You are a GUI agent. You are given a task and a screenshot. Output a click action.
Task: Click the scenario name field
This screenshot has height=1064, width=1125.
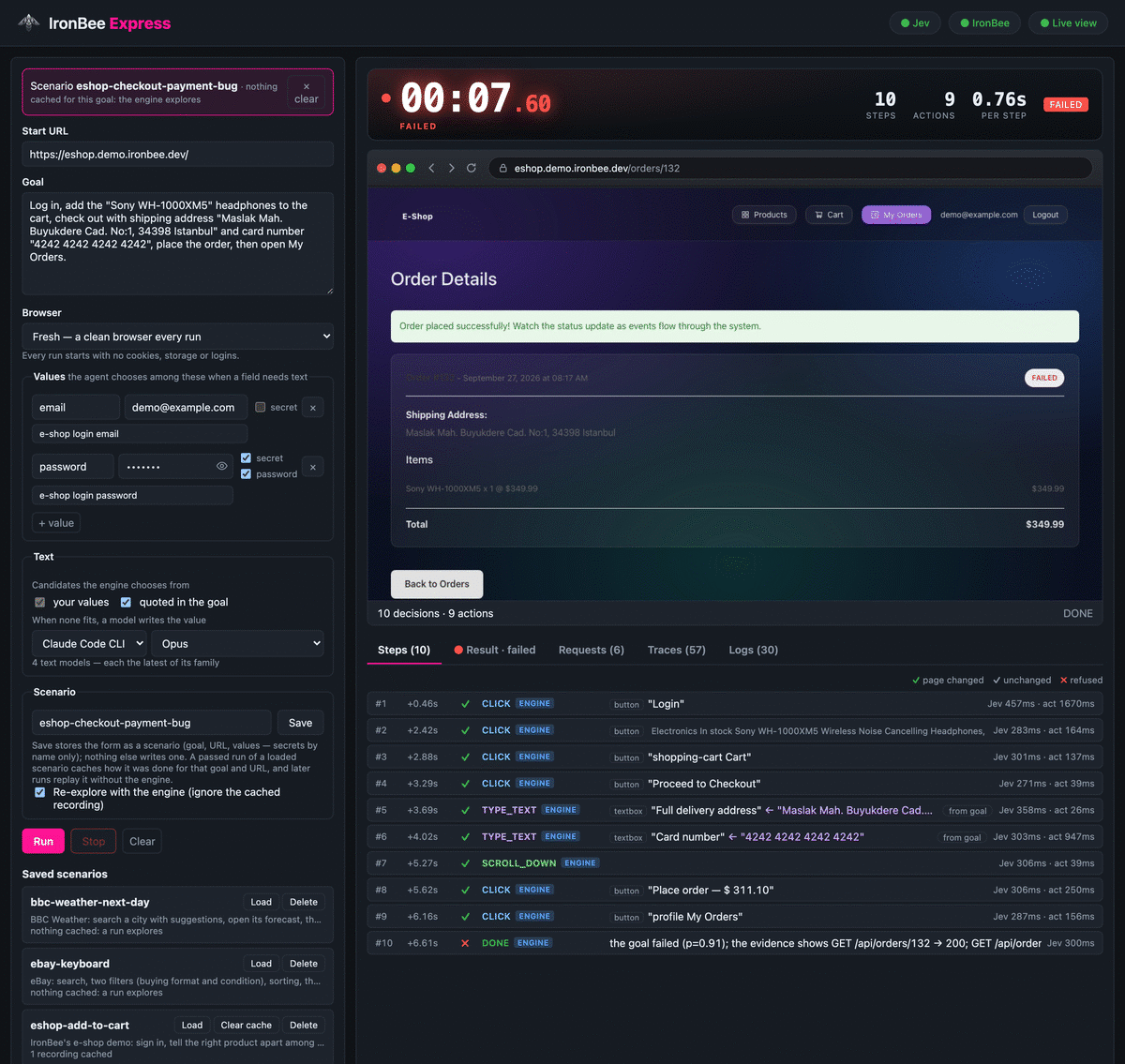152,723
